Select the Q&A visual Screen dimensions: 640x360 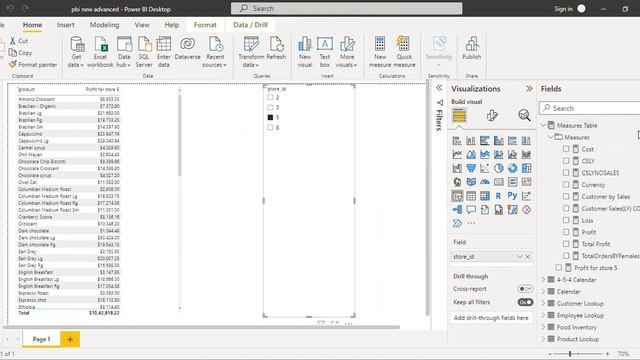point(471,210)
